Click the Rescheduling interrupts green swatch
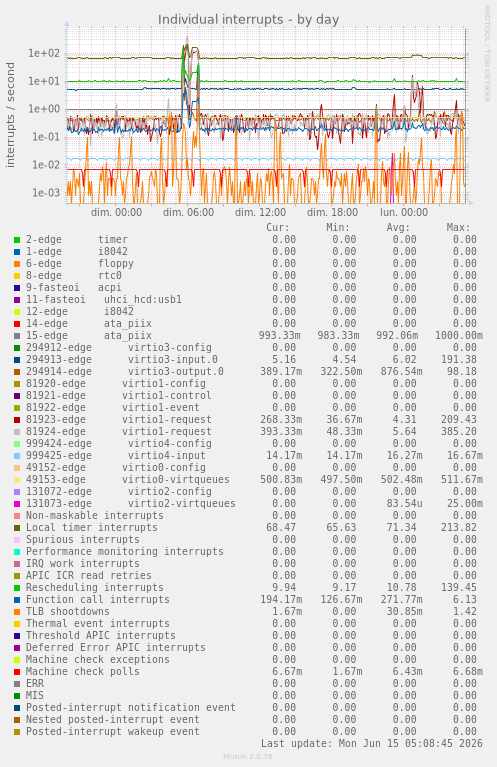This screenshot has height=767, width=497. (17, 588)
